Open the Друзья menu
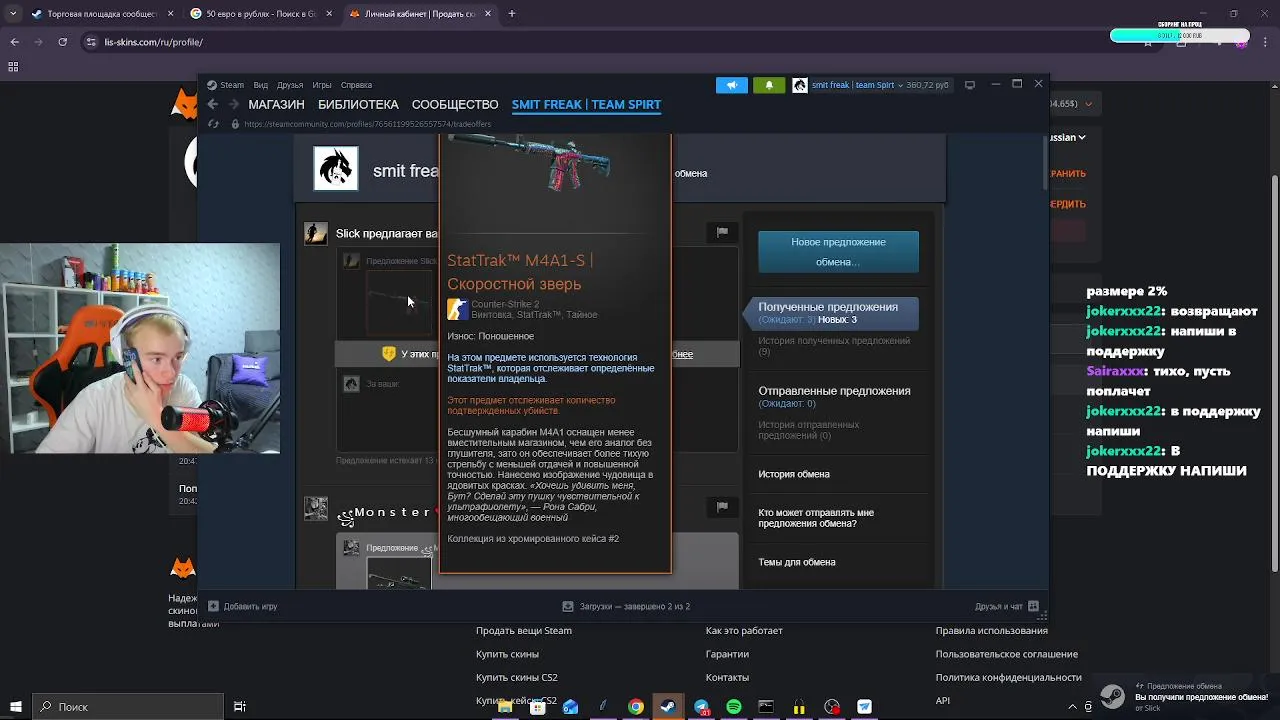The width and height of the screenshot is (1280, 720). 290,85
